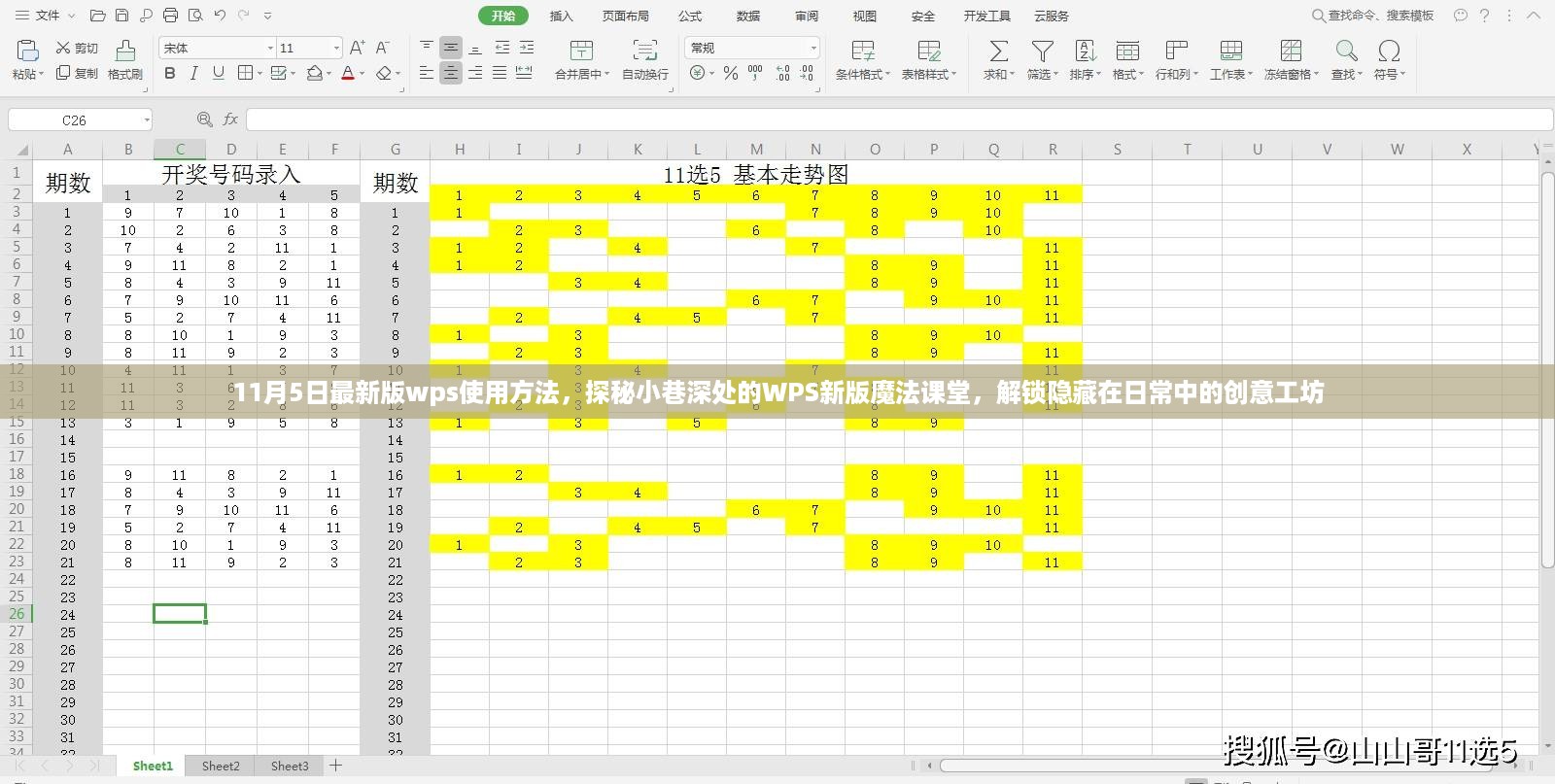Click the decrease indent icon

501,48
